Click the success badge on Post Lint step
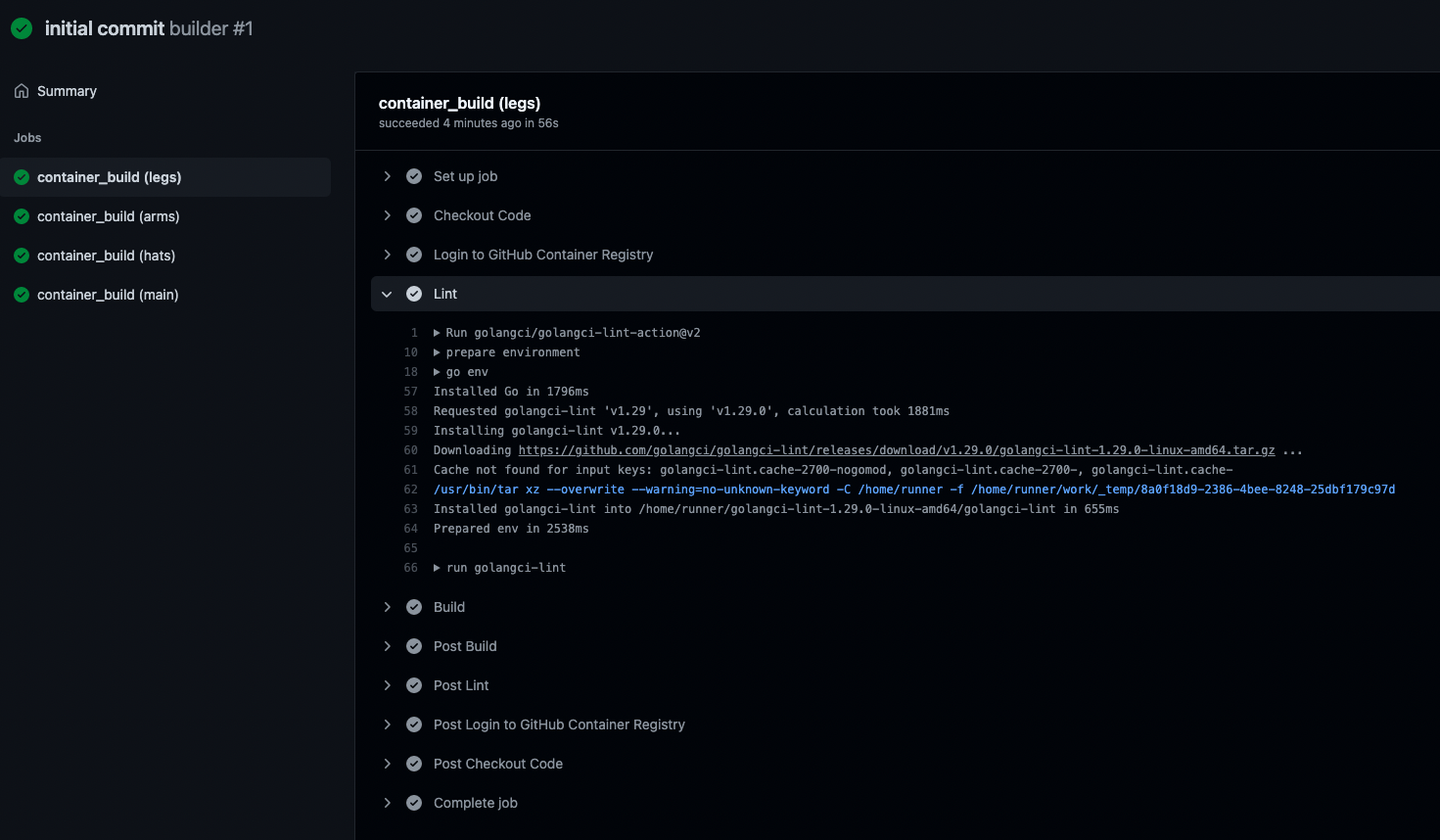This screenshot has height=840, width=1440. point(414,685)
